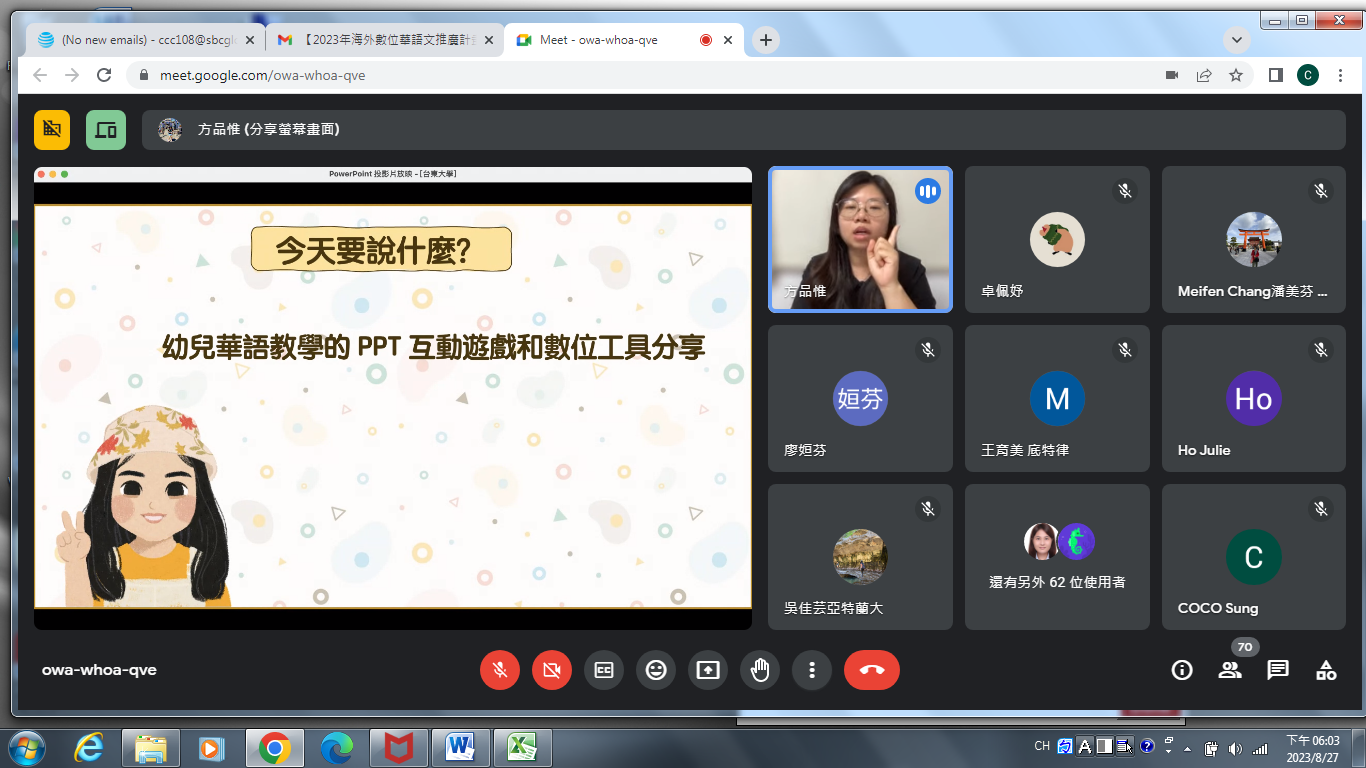This screenshot has height=768, width=1366.
Task: Click the 還有另外 62 位使用者 tile
Action: coord(1057,557)
